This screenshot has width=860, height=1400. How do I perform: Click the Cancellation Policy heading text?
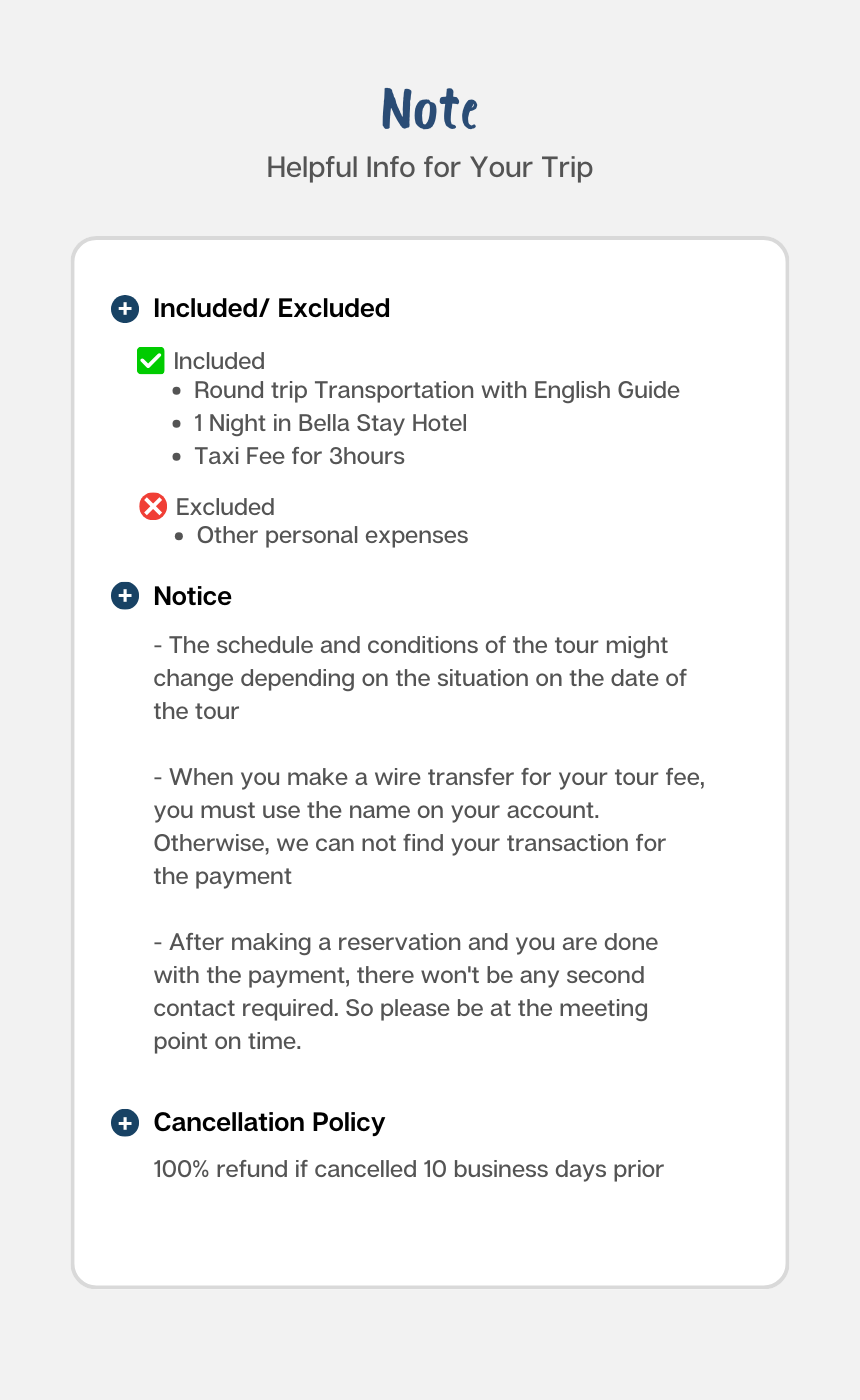pos(269,1123)
